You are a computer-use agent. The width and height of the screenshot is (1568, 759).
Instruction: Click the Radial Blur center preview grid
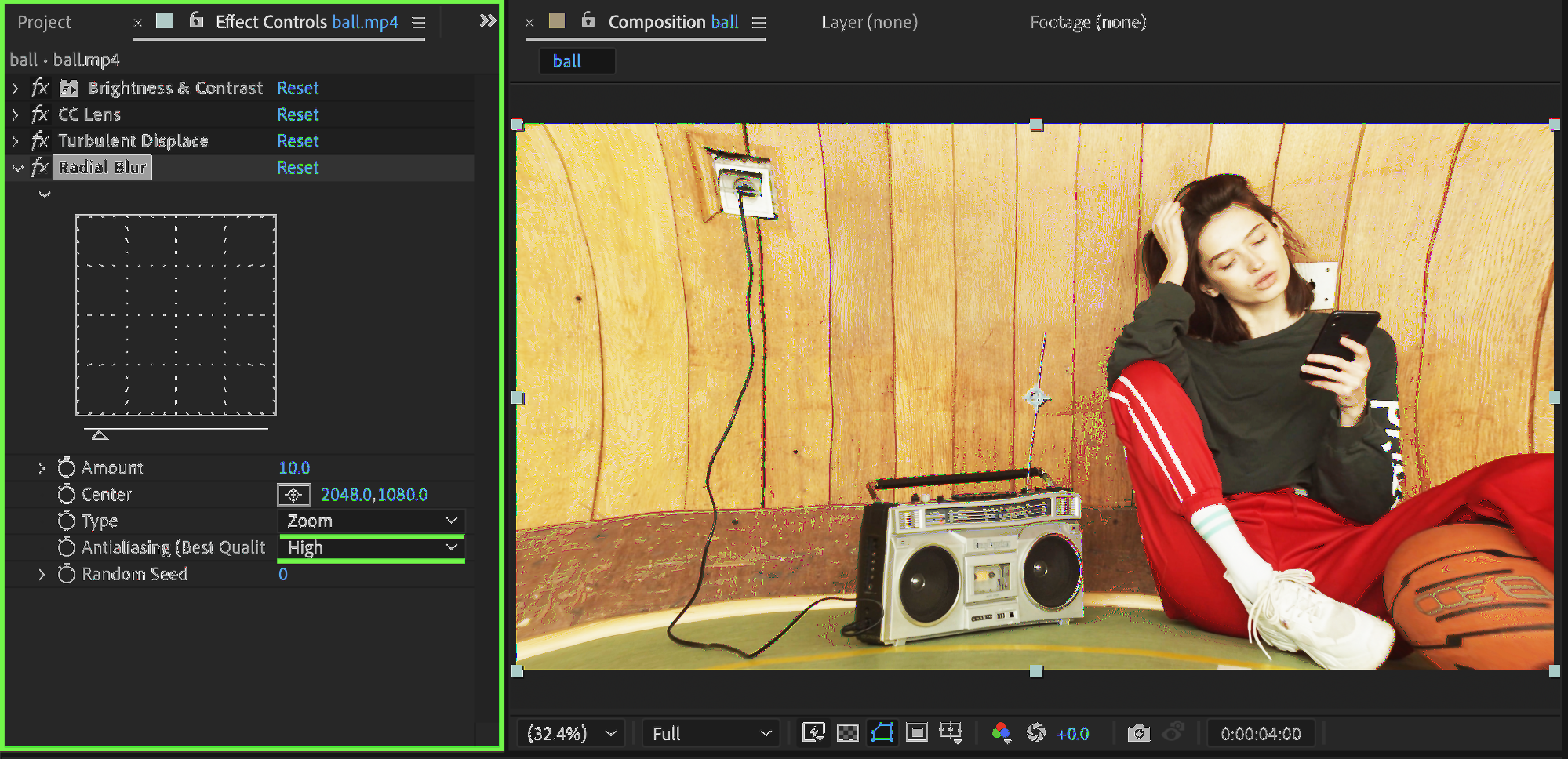pos(176,315)
